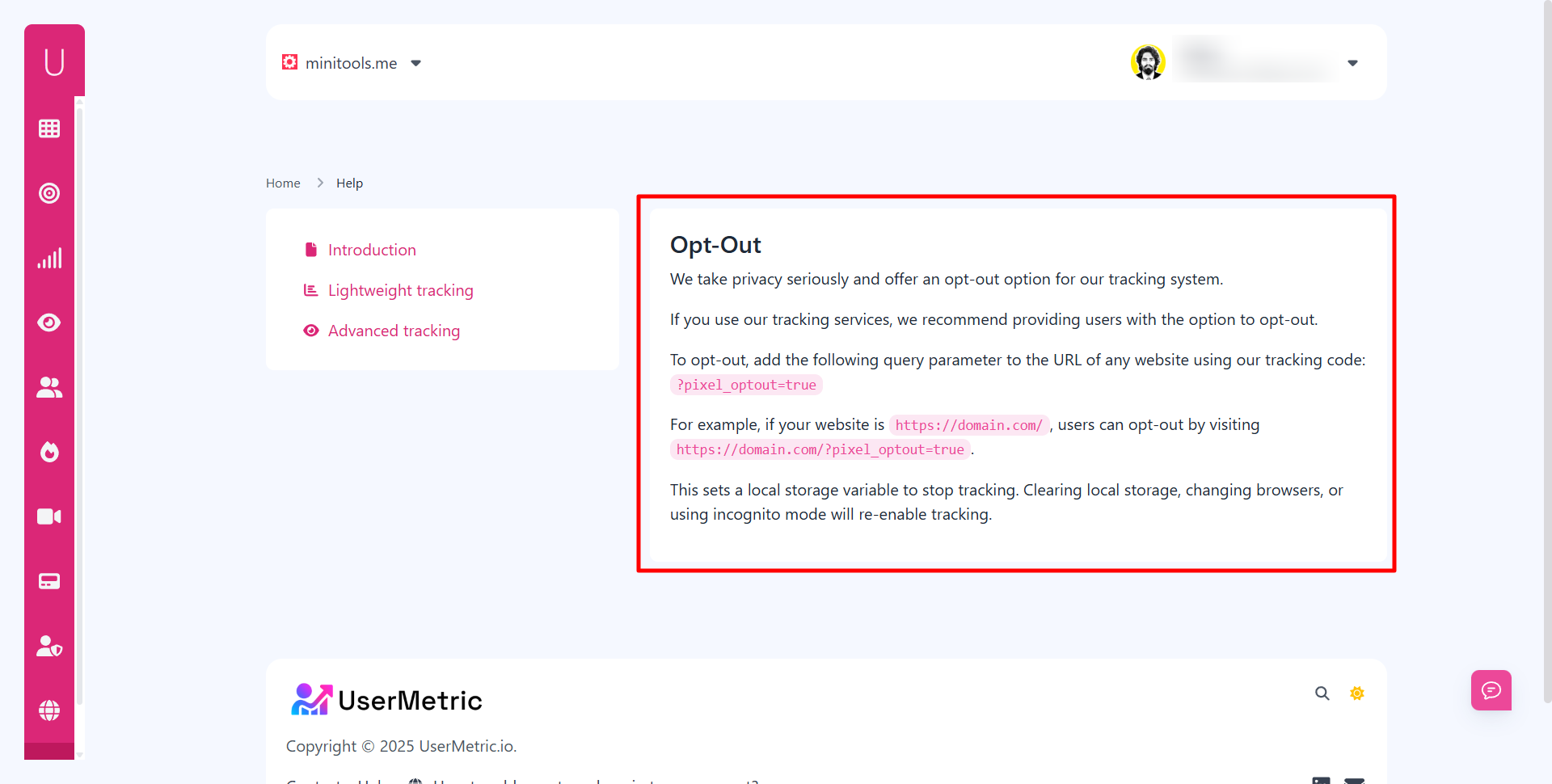Select the target goals icon in sidebar
The height and width of the screenshot is (784, 1552).
49,192
